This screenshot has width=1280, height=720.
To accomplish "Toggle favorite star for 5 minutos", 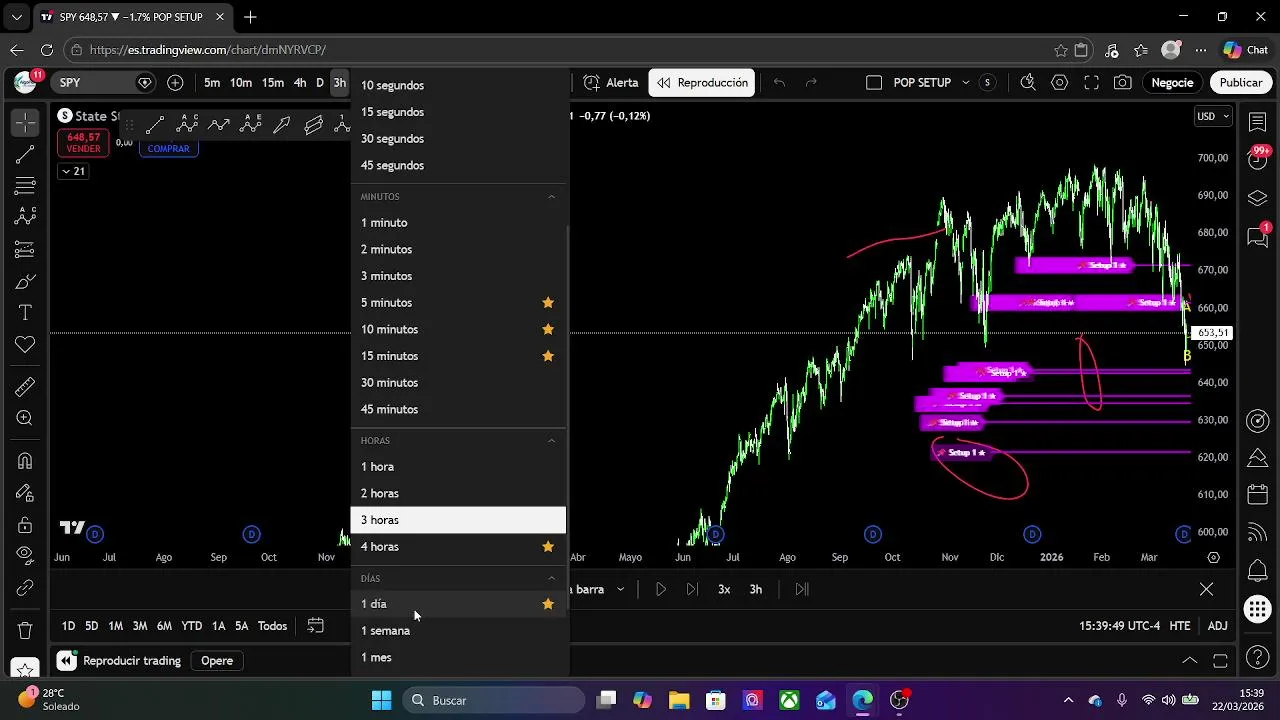I will click(548, 303).
